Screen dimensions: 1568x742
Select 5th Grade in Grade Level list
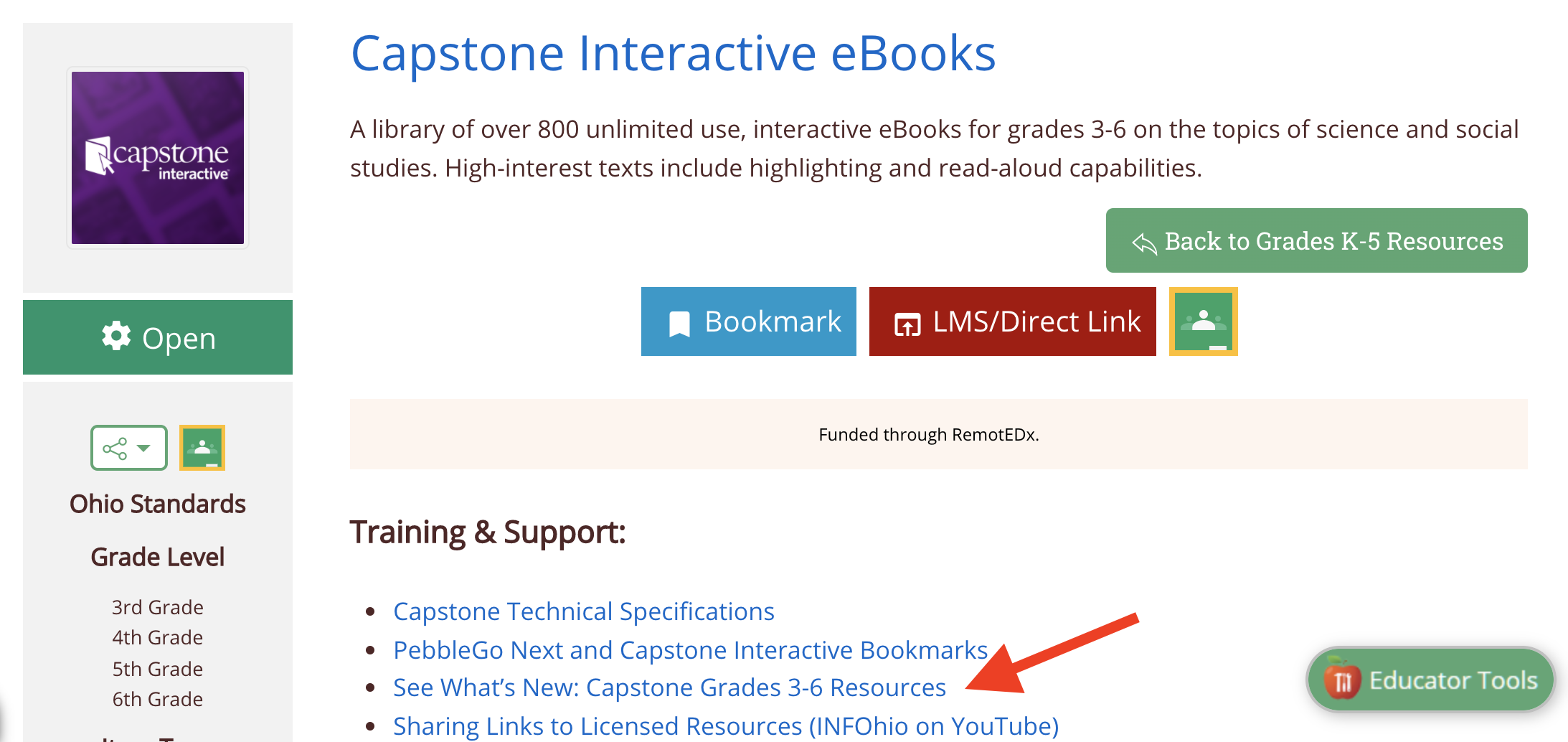(x=158, y=669)
